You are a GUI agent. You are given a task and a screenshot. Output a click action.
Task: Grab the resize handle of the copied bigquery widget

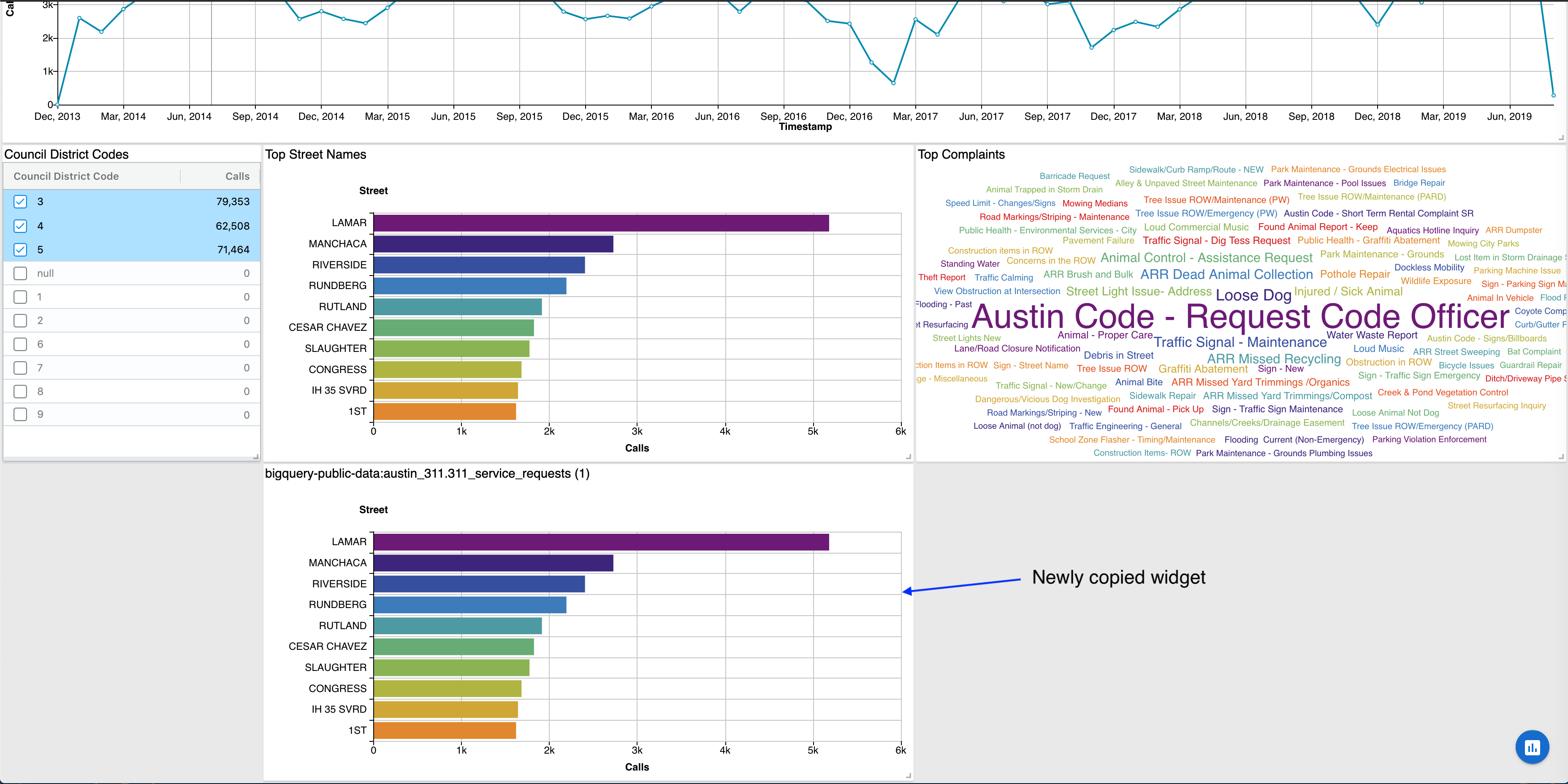(x=908, y=776)
